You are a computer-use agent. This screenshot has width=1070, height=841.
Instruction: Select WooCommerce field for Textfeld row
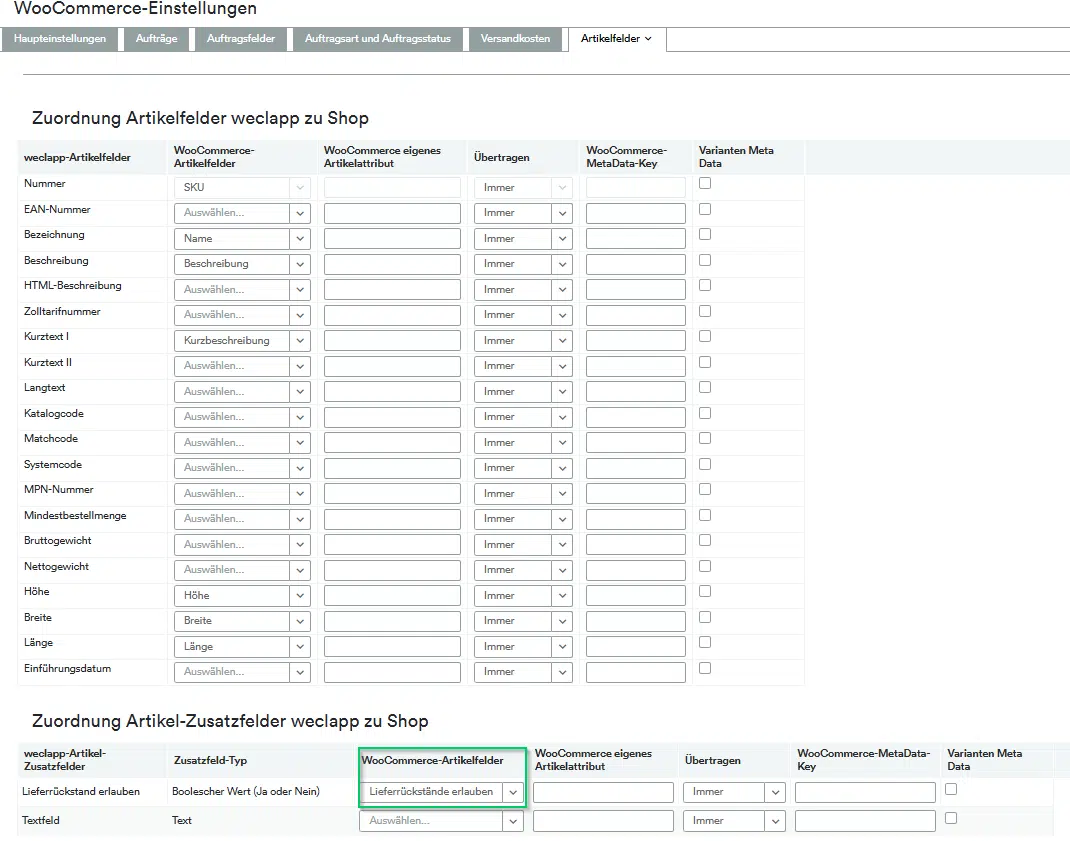coord(442,821)
